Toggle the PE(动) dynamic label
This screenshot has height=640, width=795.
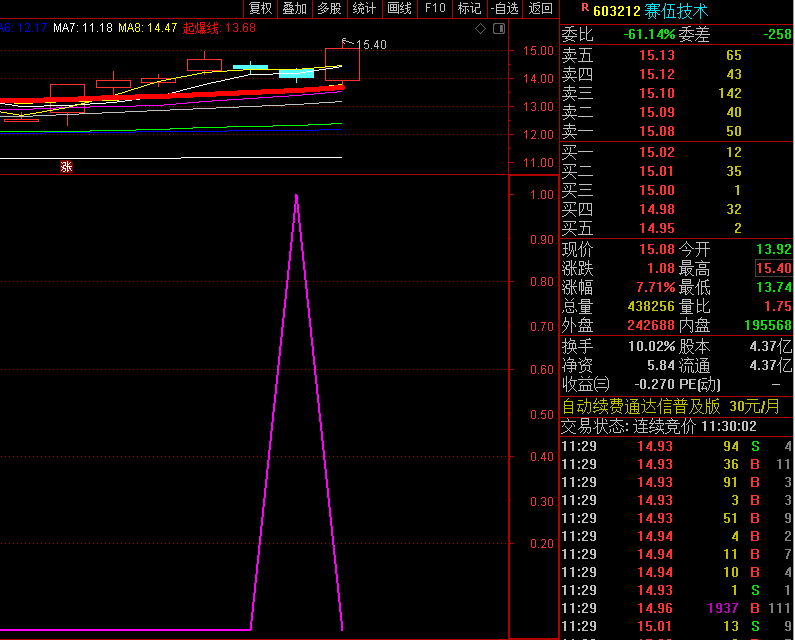pyautogui.click(x=700, y=384)
